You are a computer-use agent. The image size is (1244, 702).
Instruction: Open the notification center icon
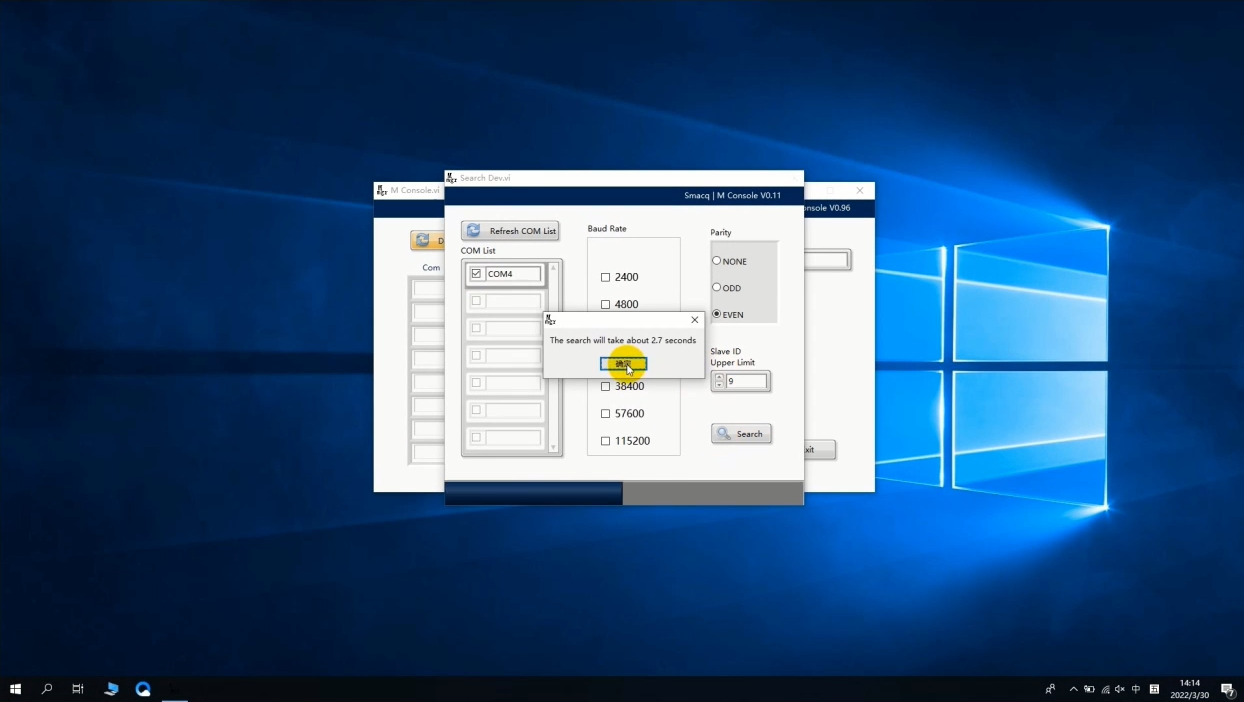pyautogui.click(x=1228, y=689)
